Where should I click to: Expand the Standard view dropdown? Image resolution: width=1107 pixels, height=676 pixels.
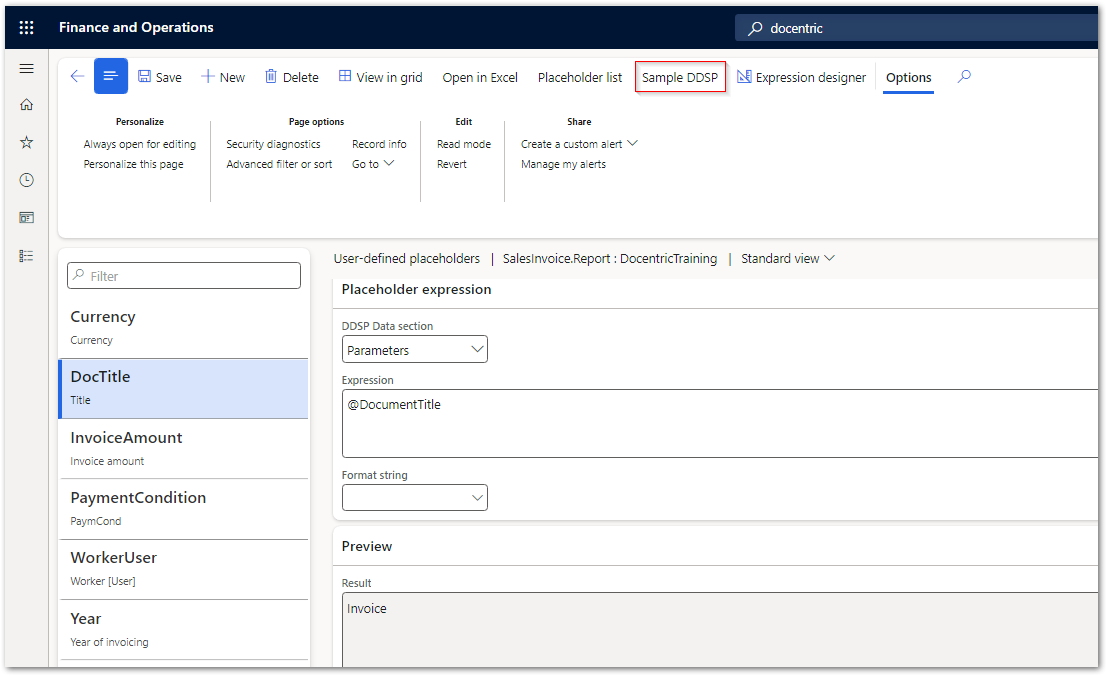tap(788, 259)
